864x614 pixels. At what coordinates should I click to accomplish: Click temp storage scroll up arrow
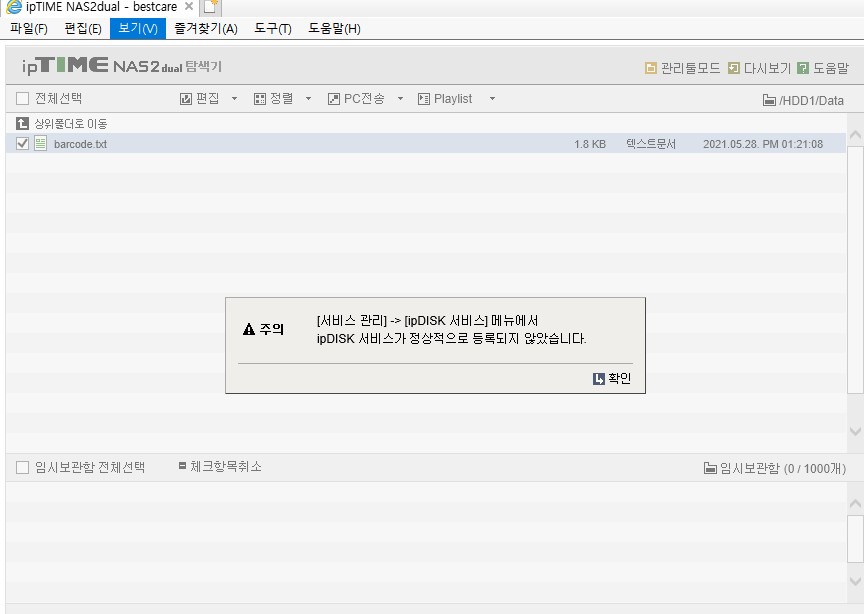[x=855, y=504]
